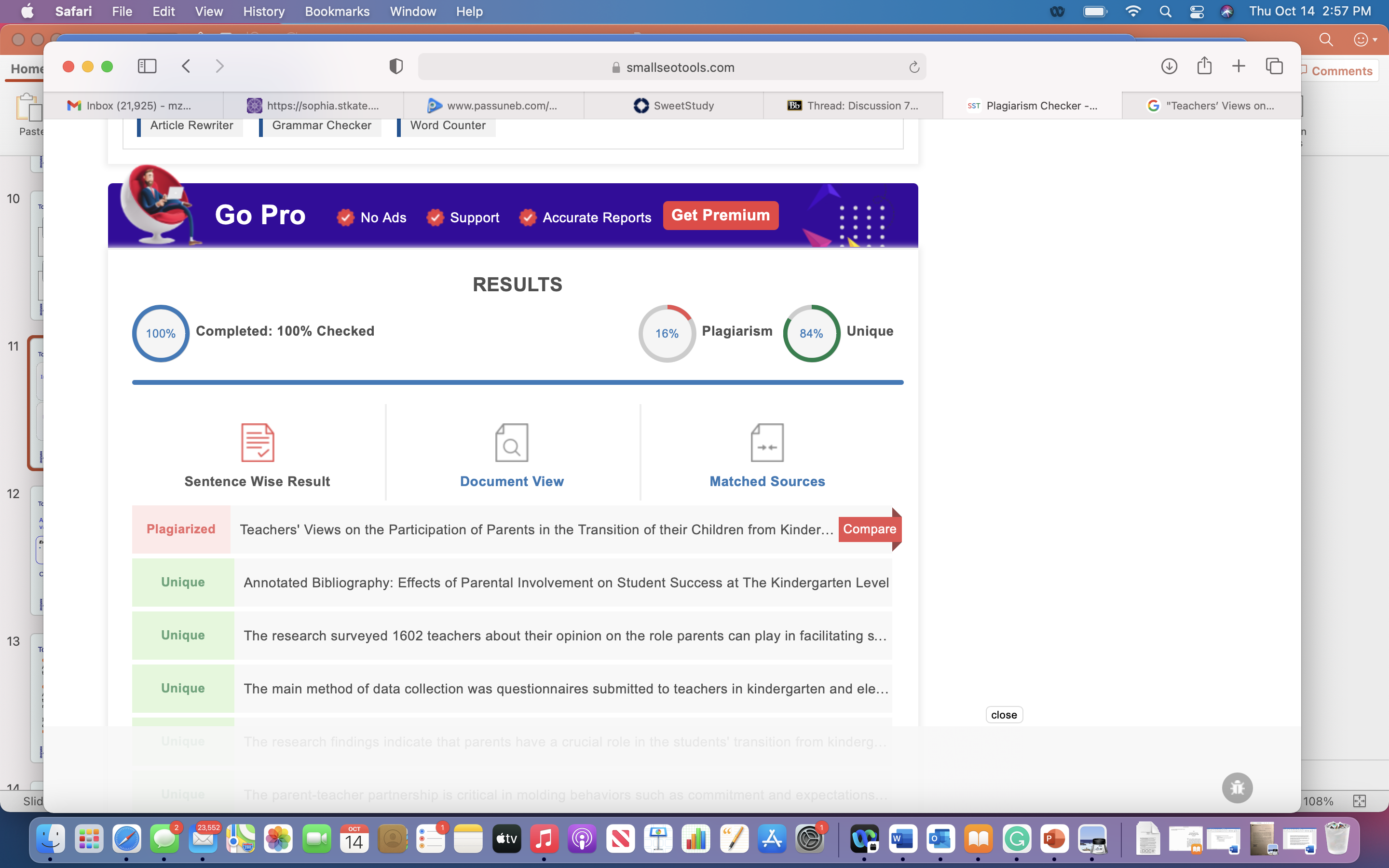
Task: Switch to the Gmail Inbox tab
Action: click(133, 106)
